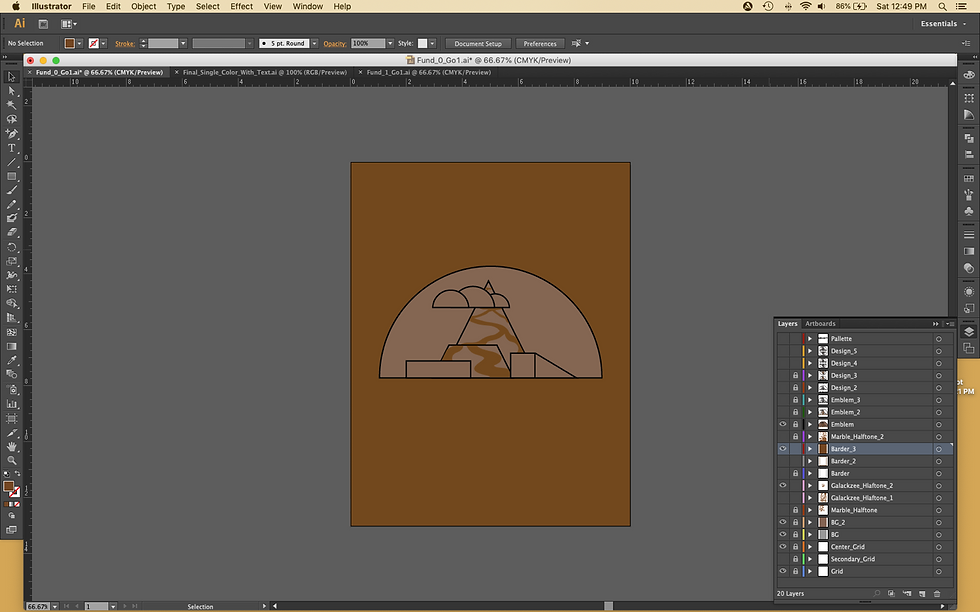Click the Document Setup button
Image resolution: width=980 pixels, height=612 pixels.
click(478, 44)
